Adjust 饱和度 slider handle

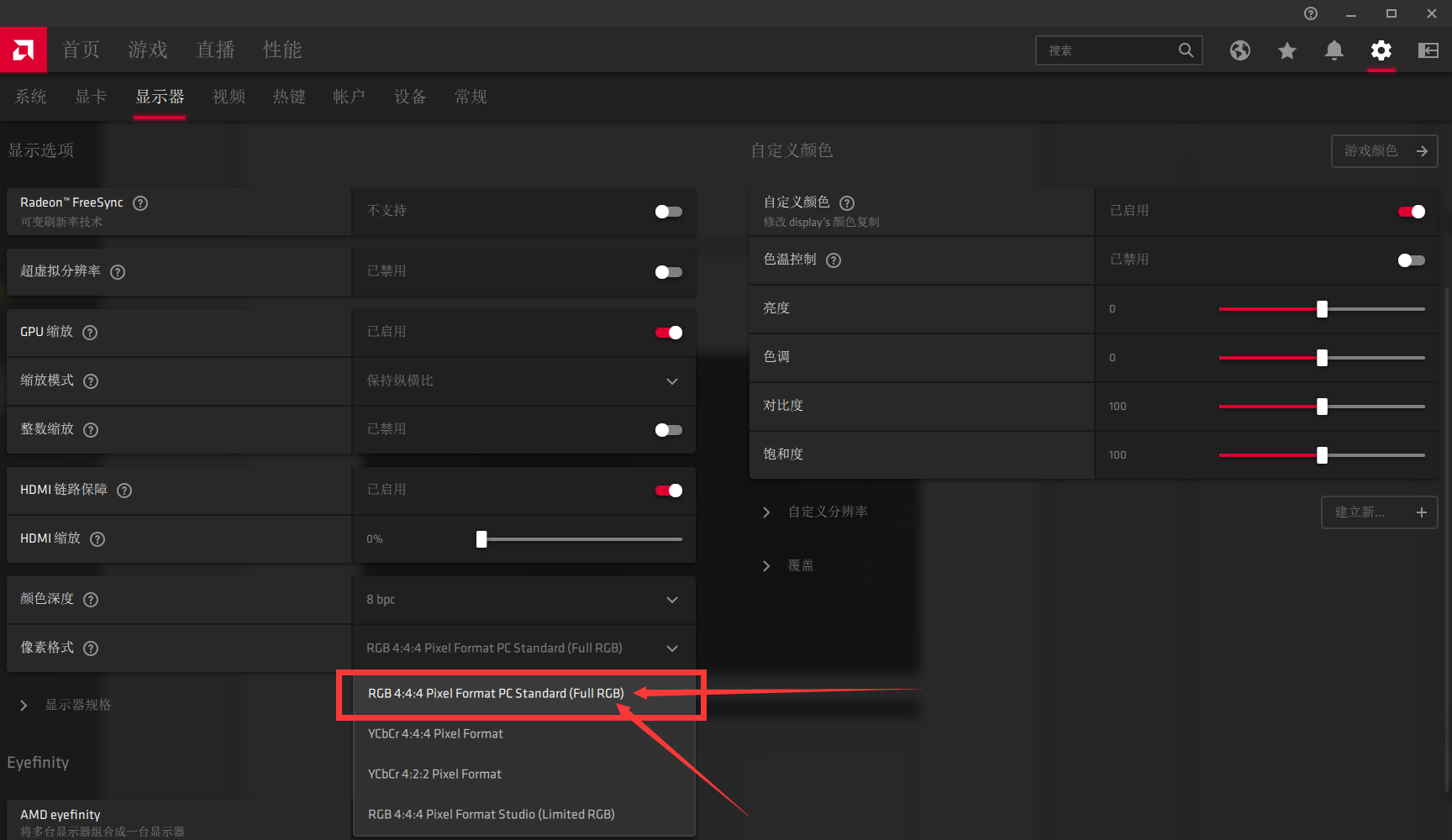tap(1323, 455)
